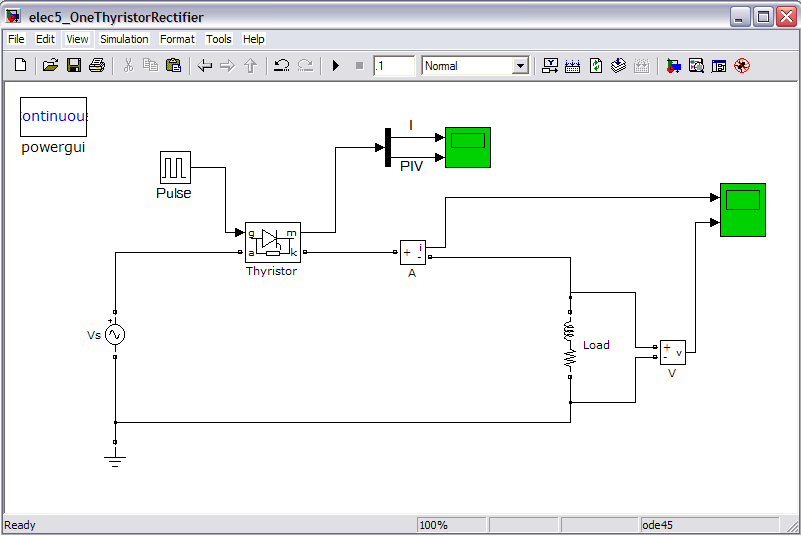Open the Simulation menu

click(x=124, y=39)
